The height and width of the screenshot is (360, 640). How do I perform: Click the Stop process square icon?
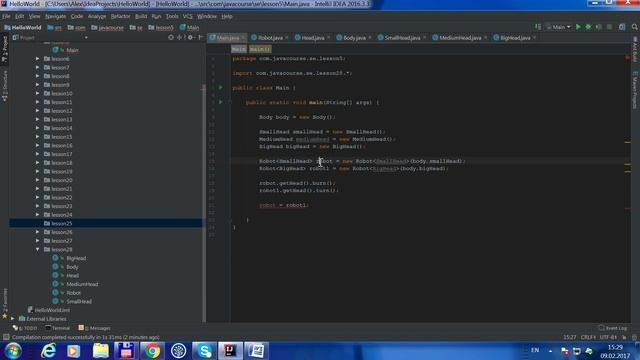click(x=609, y=27)
